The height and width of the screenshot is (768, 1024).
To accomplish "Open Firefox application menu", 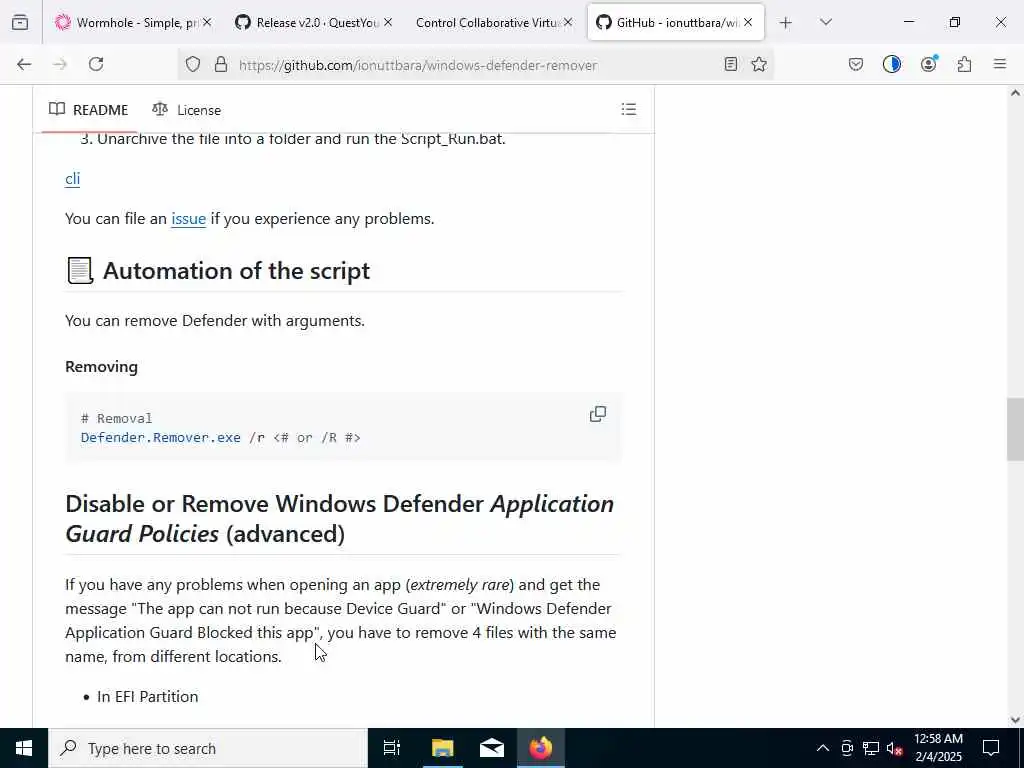I will click(1000, 64).
